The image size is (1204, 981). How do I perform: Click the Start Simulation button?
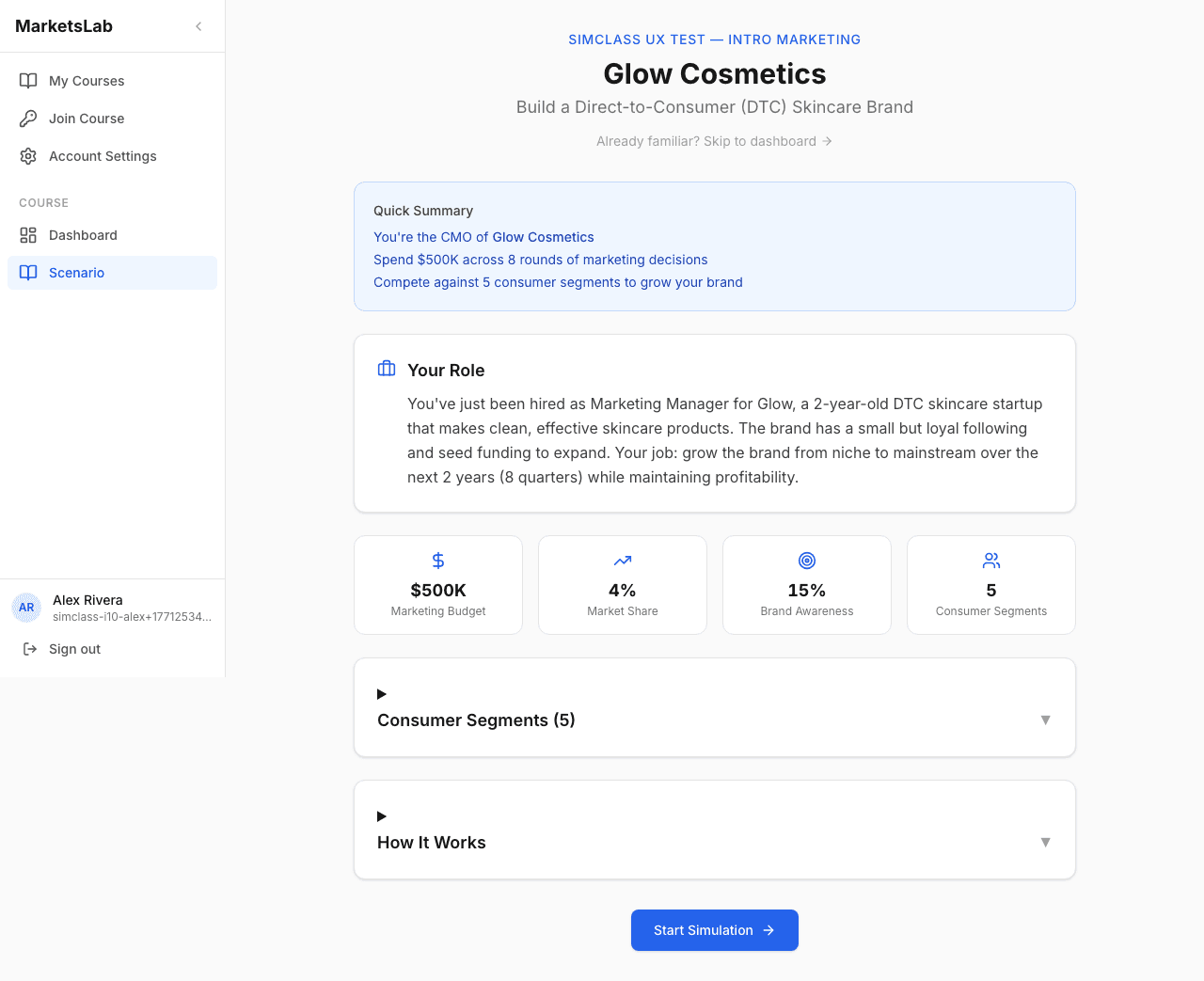coord(714,930)
